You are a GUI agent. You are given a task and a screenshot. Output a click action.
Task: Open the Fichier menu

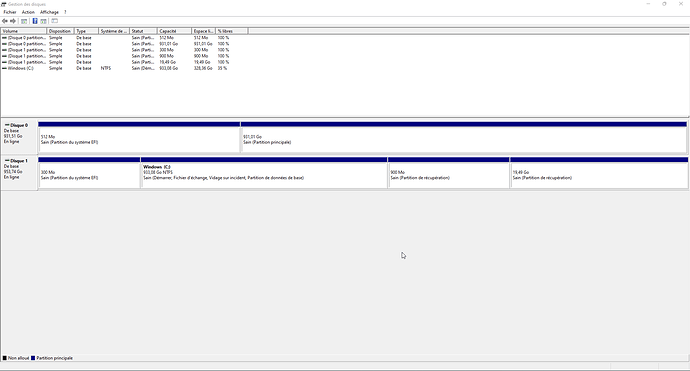coord(10,12)
